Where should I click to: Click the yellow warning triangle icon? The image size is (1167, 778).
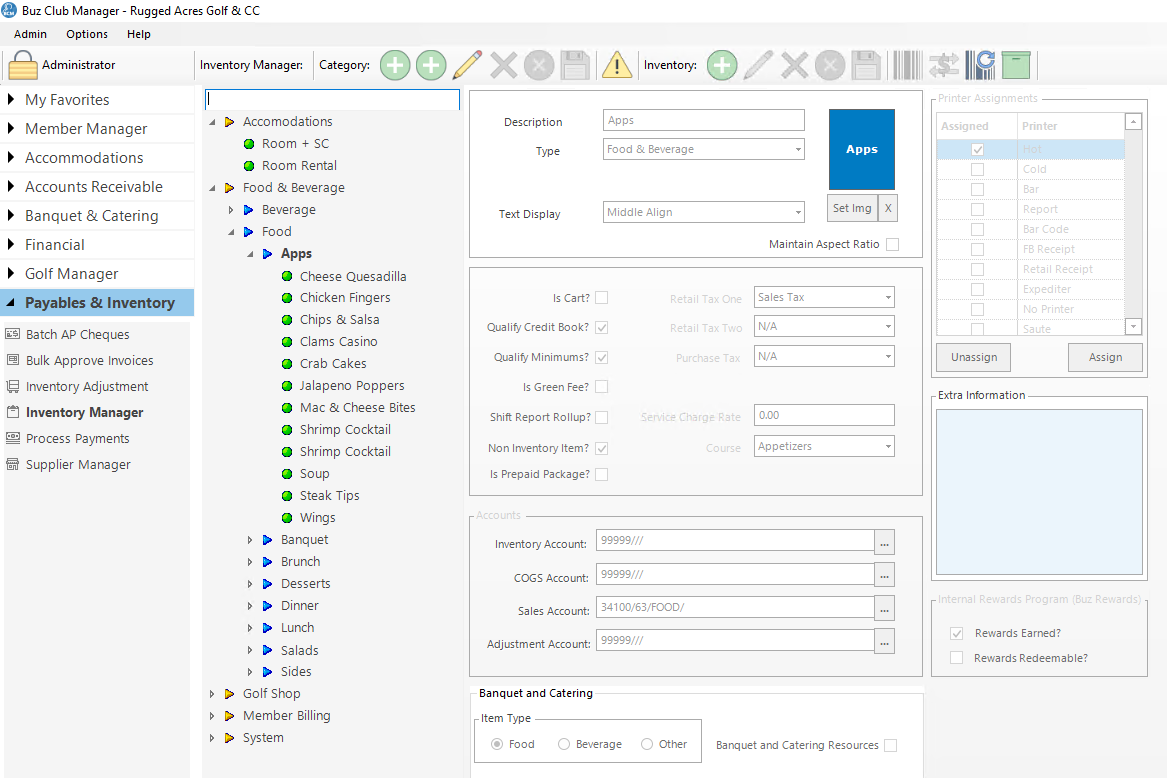pyautogui.click(x=616, y=65)
